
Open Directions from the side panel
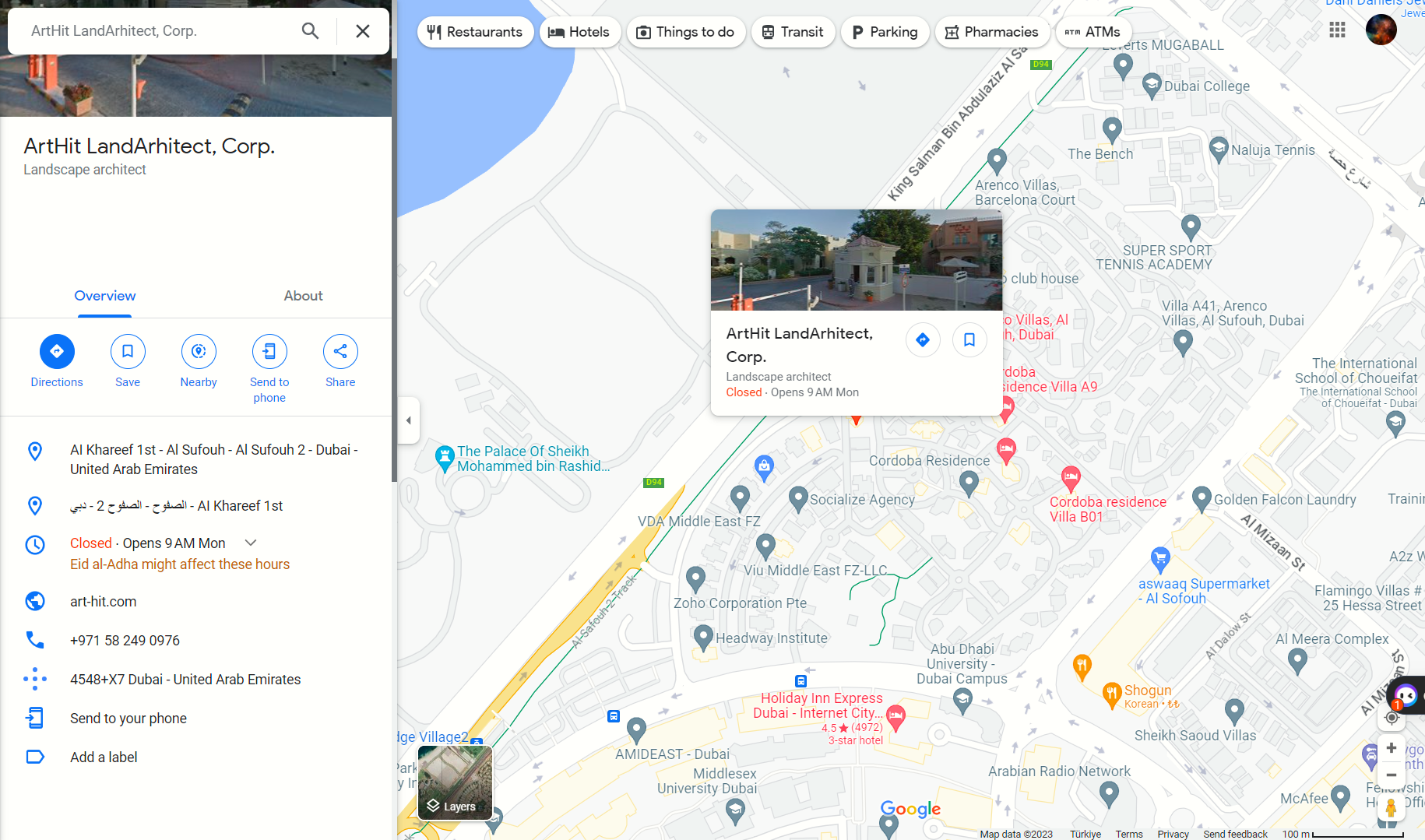coord(57,352)
